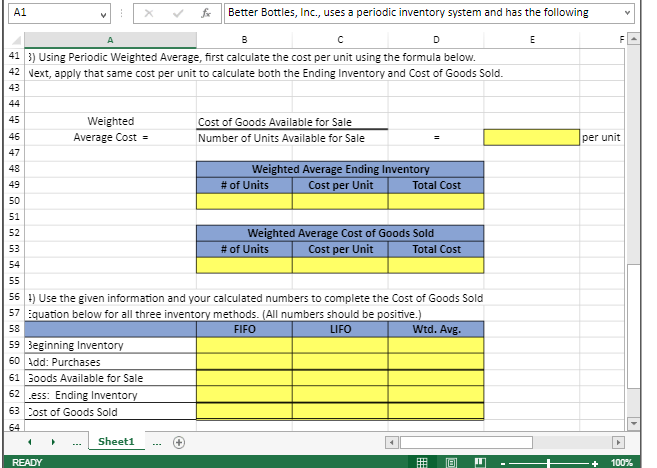Select column B header
This screenshot has width=657, height=468.
[244, 40]
